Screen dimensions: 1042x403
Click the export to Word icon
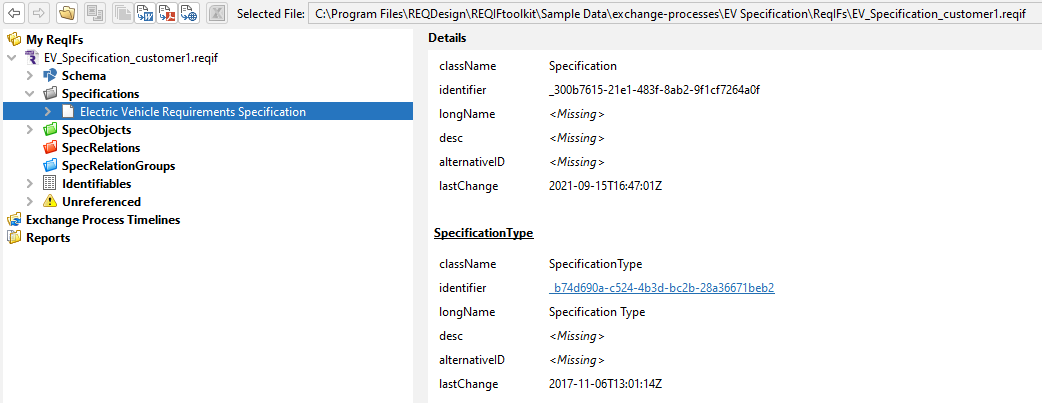click(144, 14)
